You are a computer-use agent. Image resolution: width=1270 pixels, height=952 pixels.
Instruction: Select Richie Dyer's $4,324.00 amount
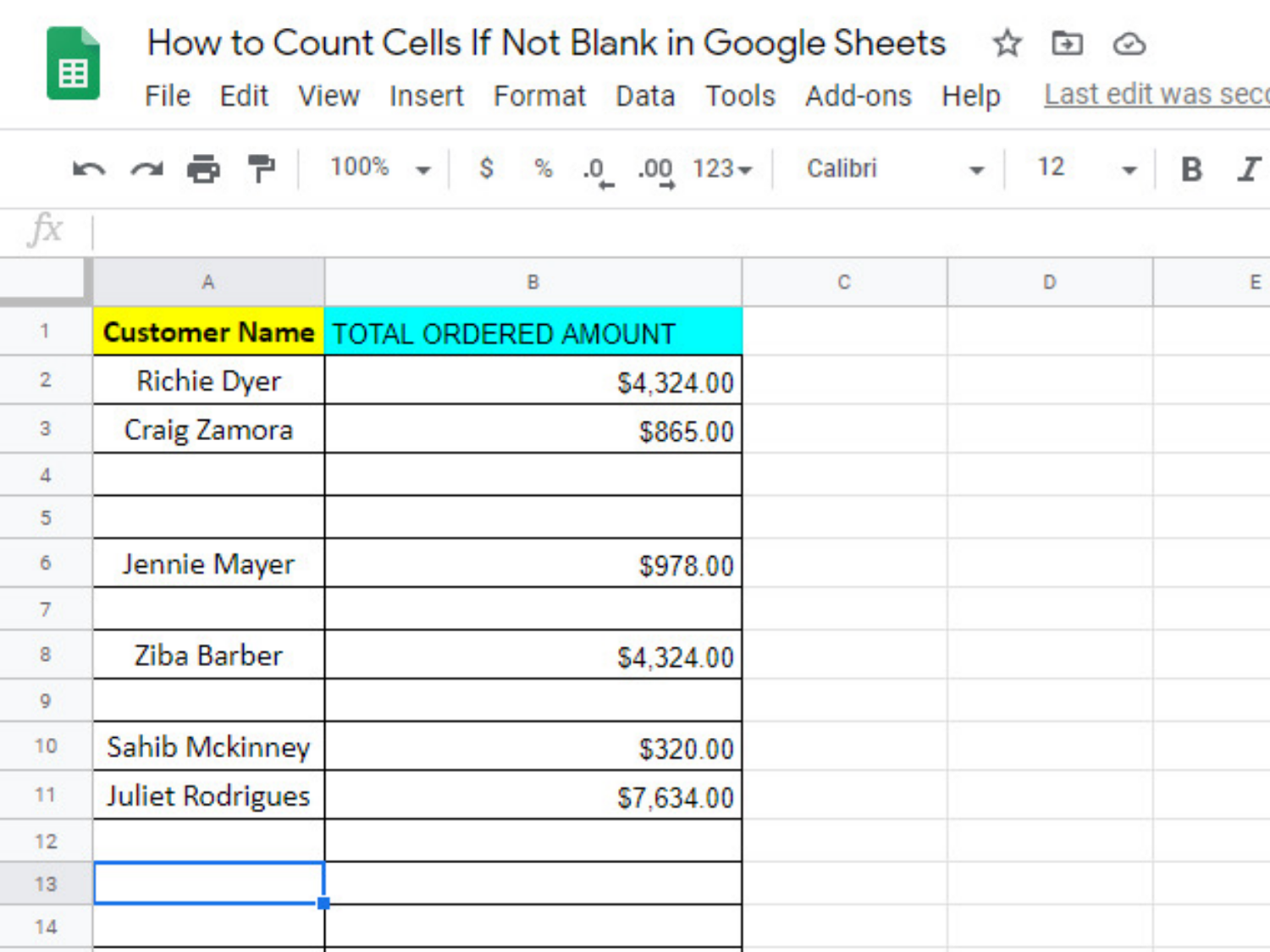(x=533, y=380)
